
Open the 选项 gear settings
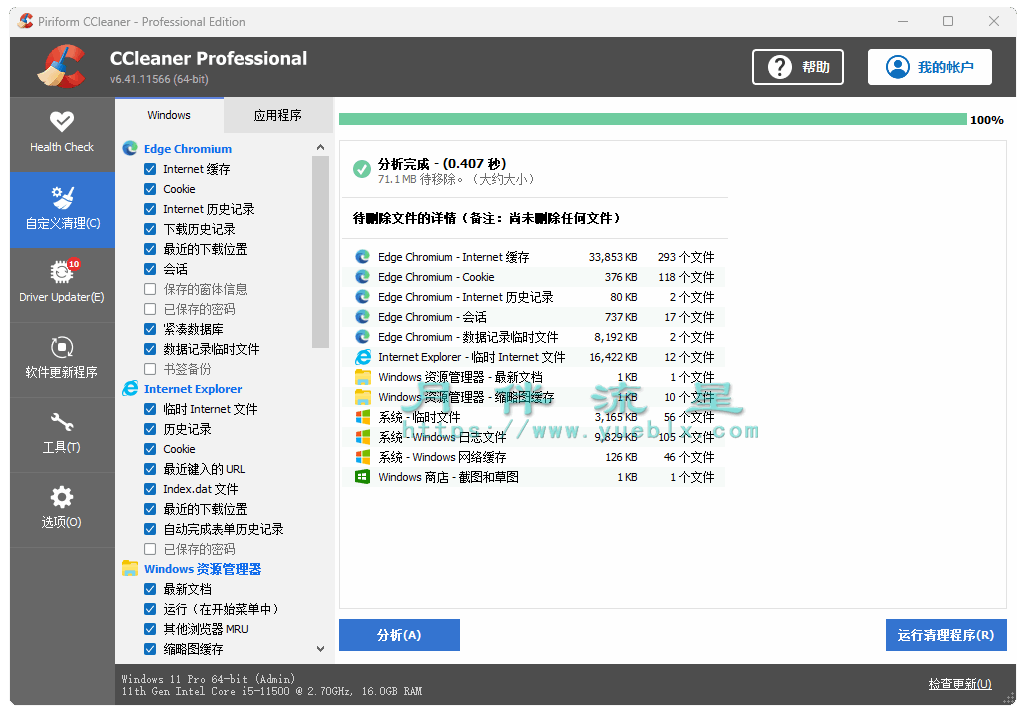[x=62, y=508]
